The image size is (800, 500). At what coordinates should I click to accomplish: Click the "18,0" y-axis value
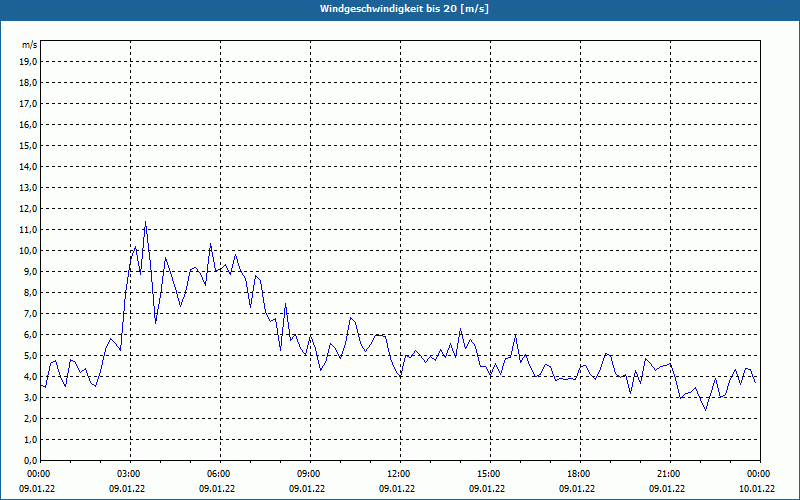[x=28, y=83]
